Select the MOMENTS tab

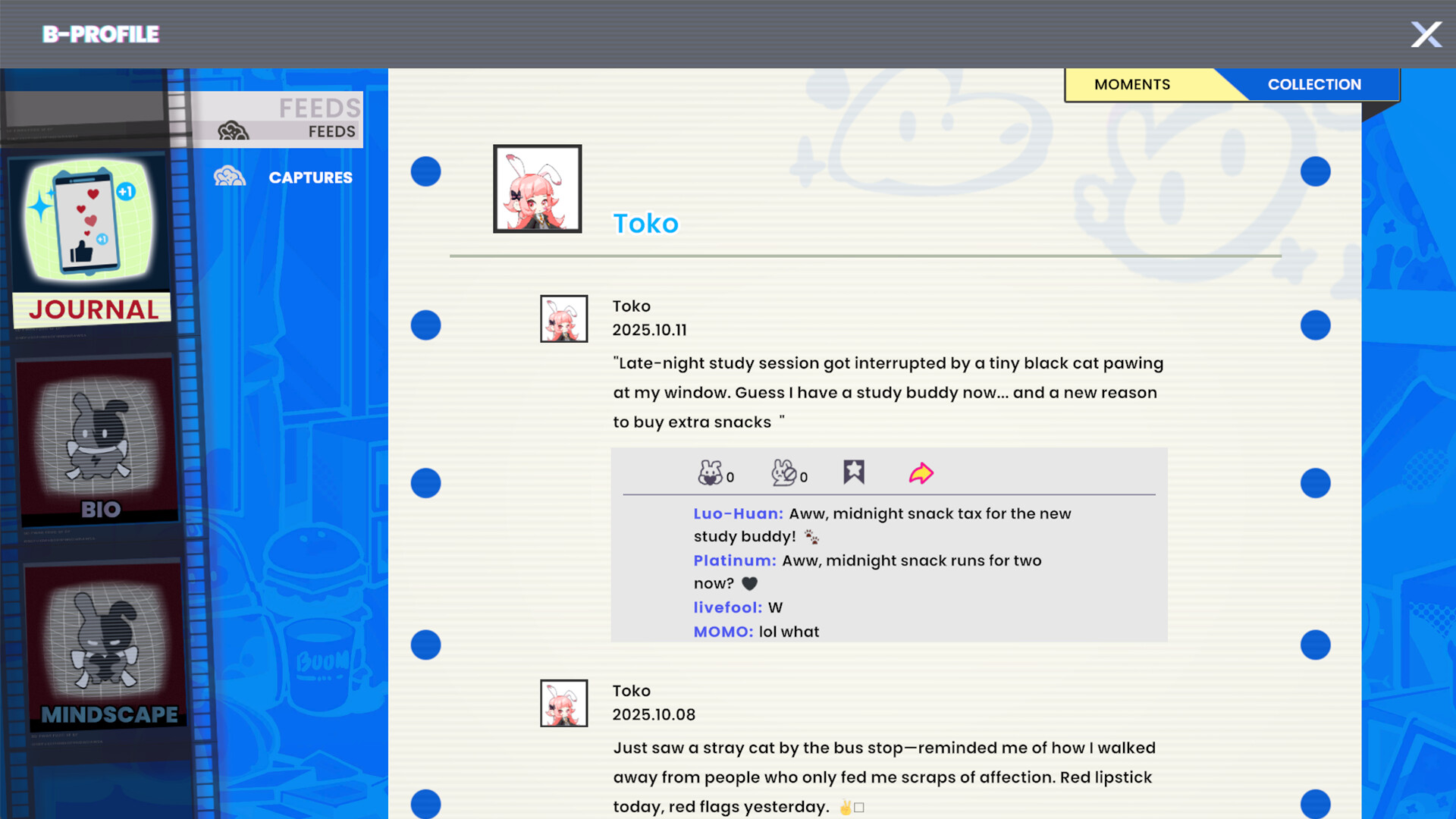(x=1132, y=84)
